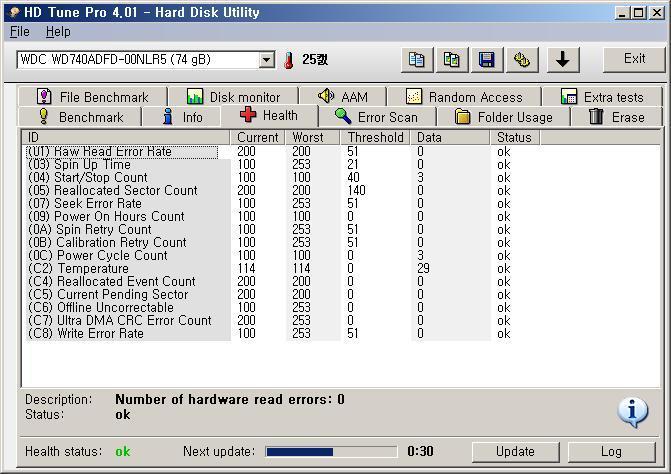The height and width of the screenshot is (474, 671).
Task: Switch to the Benchmark tab
Action: click(x=80, y=117)
